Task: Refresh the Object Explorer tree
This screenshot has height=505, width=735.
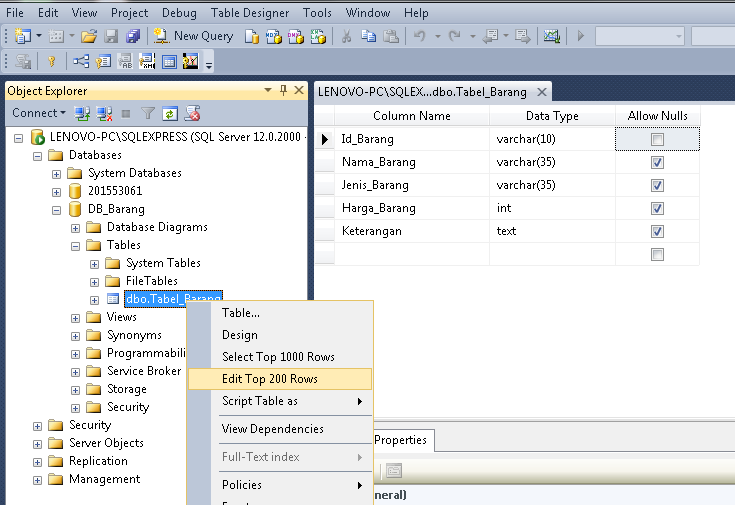Action: [170, 113]
